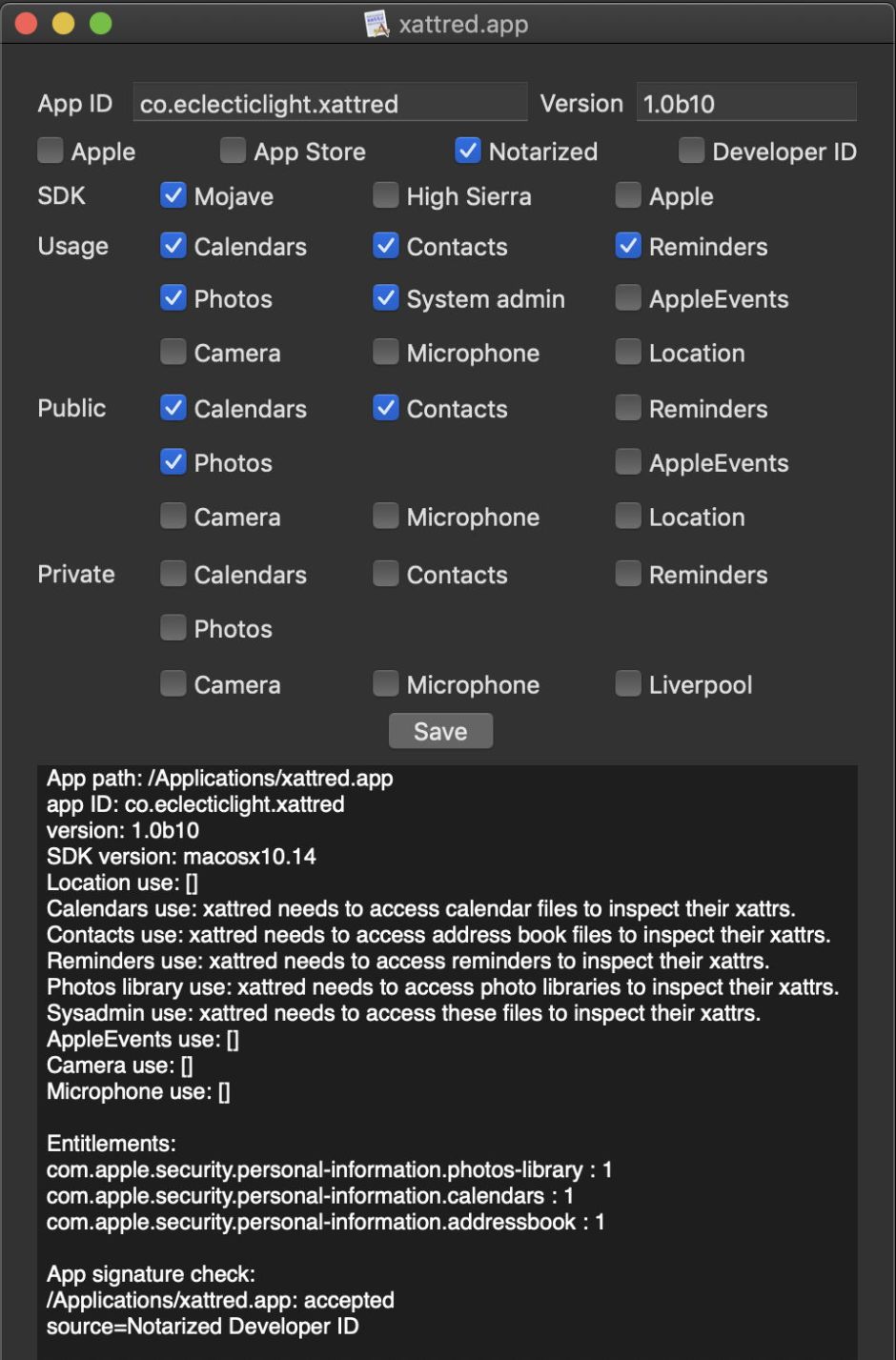Click the Version text field
This screenshot has width=896, height=1360.
[x=745, y=104]
